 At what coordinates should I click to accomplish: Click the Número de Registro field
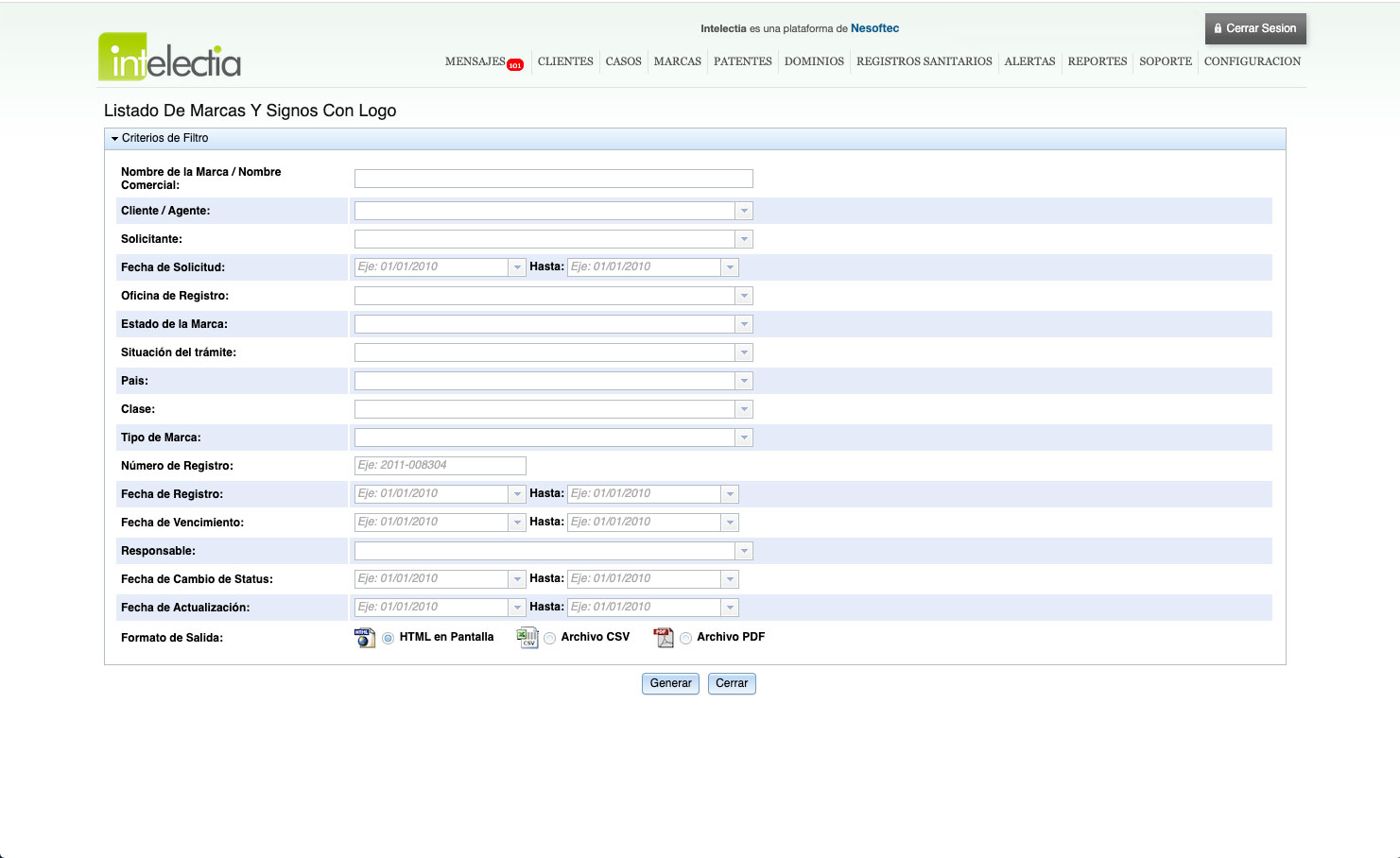click(x=440, y=465)
